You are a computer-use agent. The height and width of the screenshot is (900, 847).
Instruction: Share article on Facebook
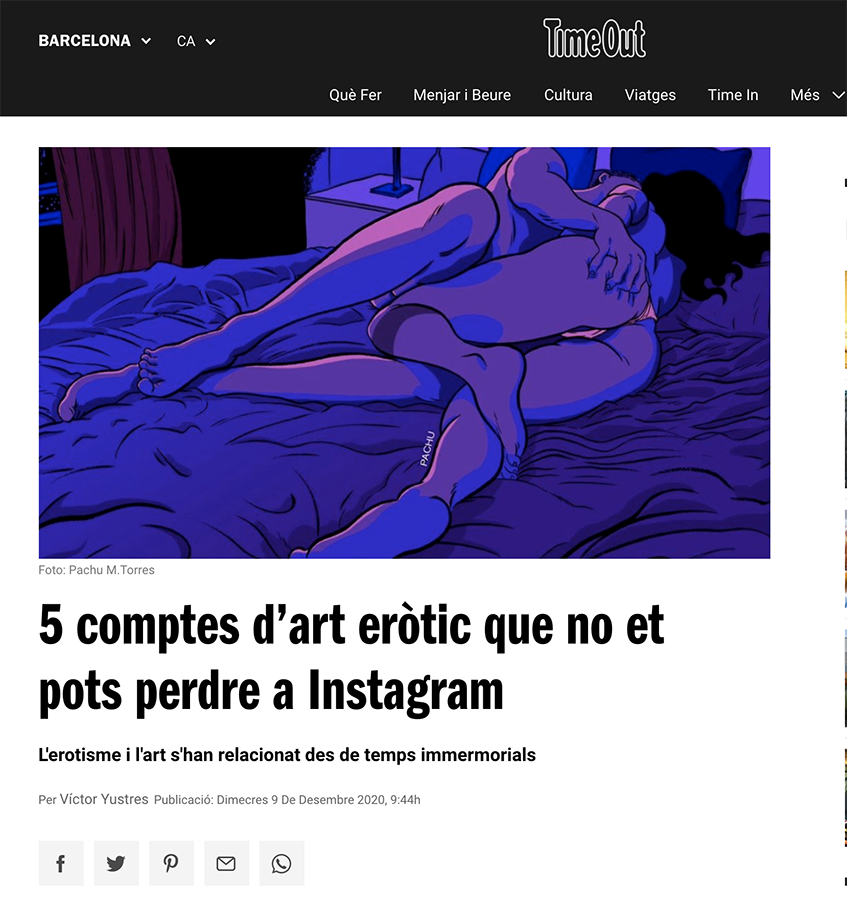pos(61,863)
